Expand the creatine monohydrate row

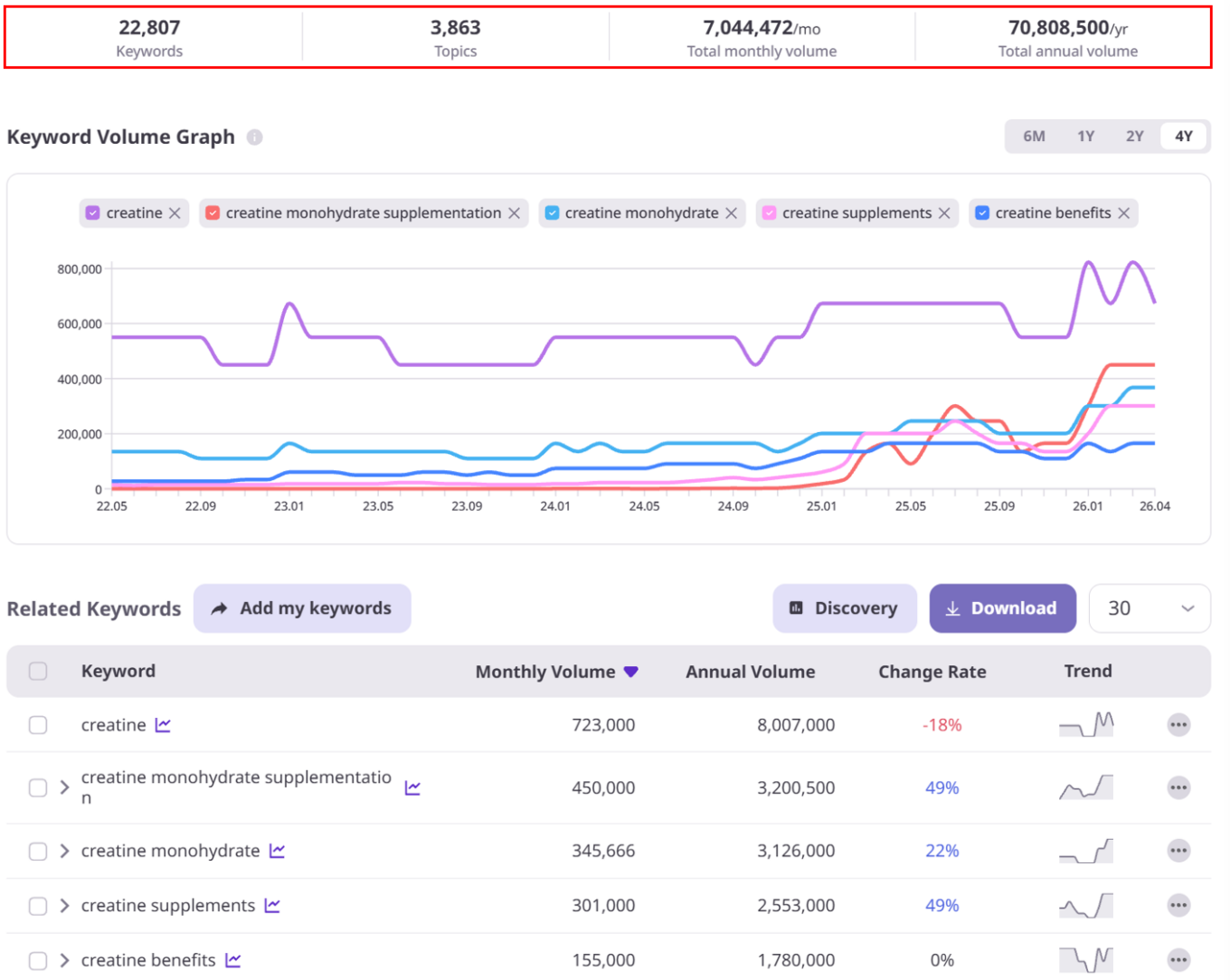click(x=64, y=851)
